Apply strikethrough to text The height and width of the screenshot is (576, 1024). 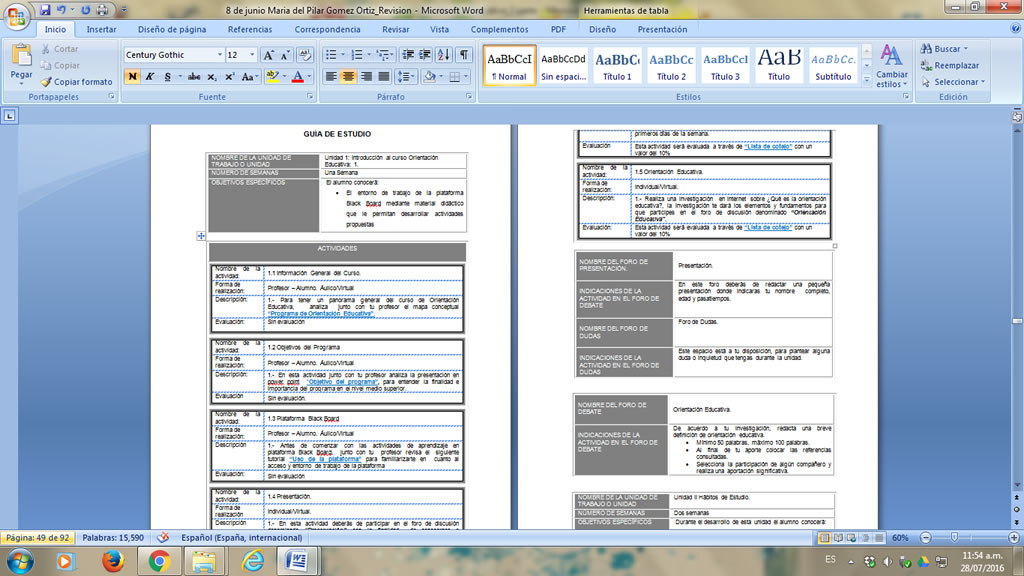click(194, 77)
